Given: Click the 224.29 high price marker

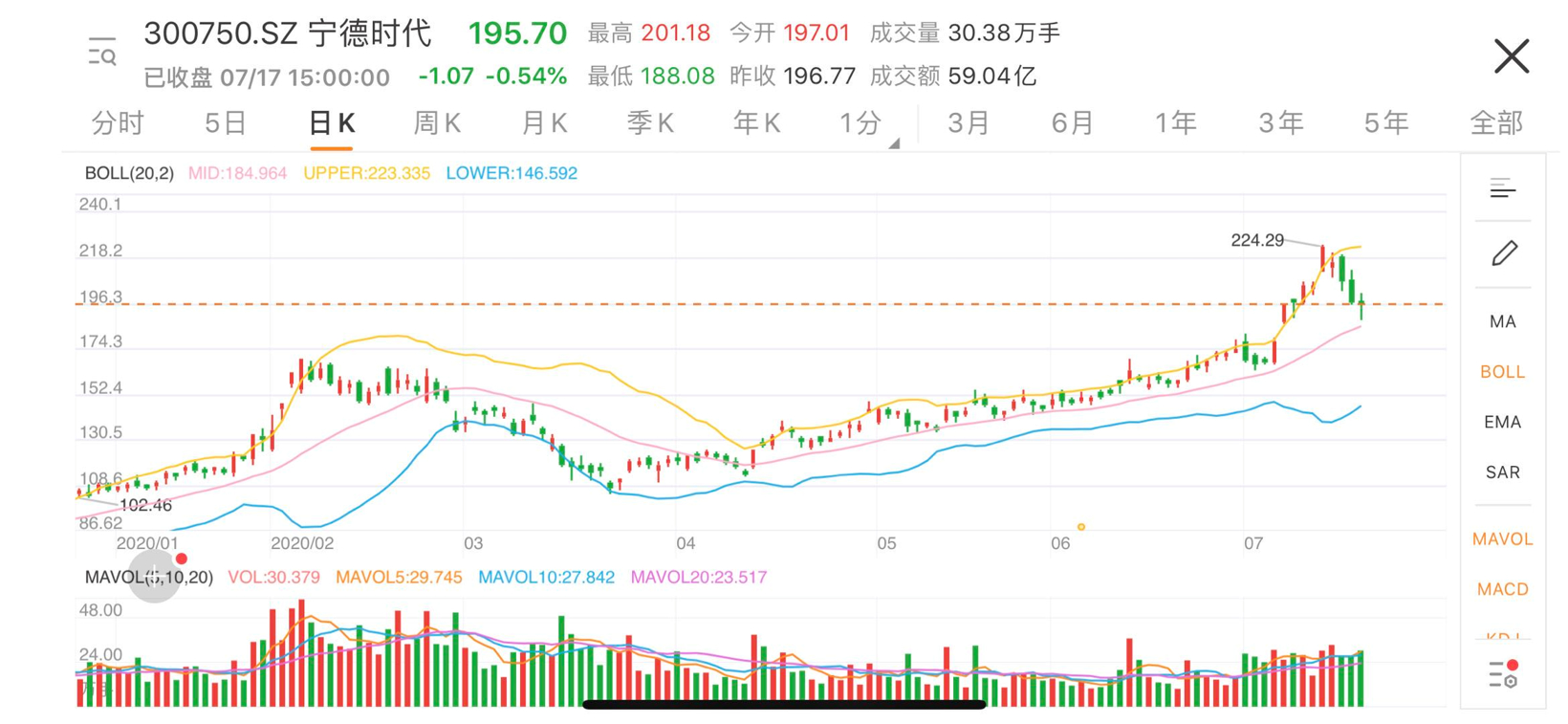Looking at the screenshot, I should [x=1257, y=240].
